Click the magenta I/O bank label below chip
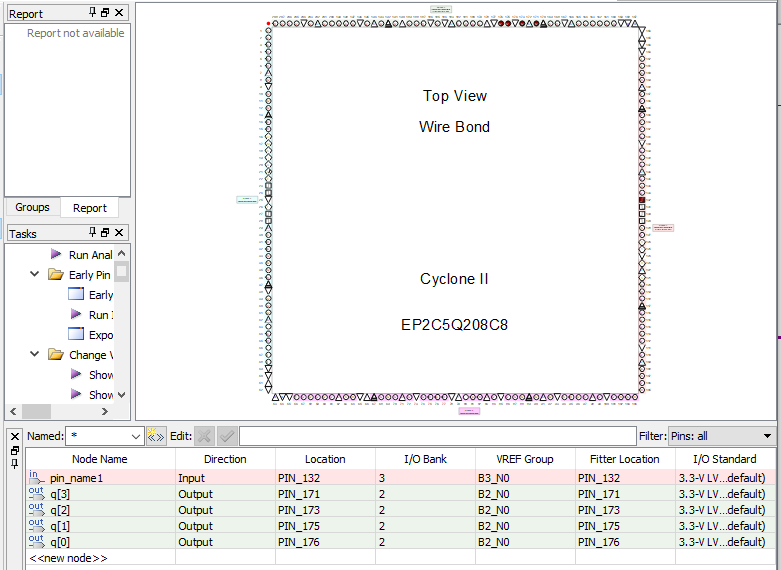The width and height of the screenshot is (781, 570). coord(469,411)
